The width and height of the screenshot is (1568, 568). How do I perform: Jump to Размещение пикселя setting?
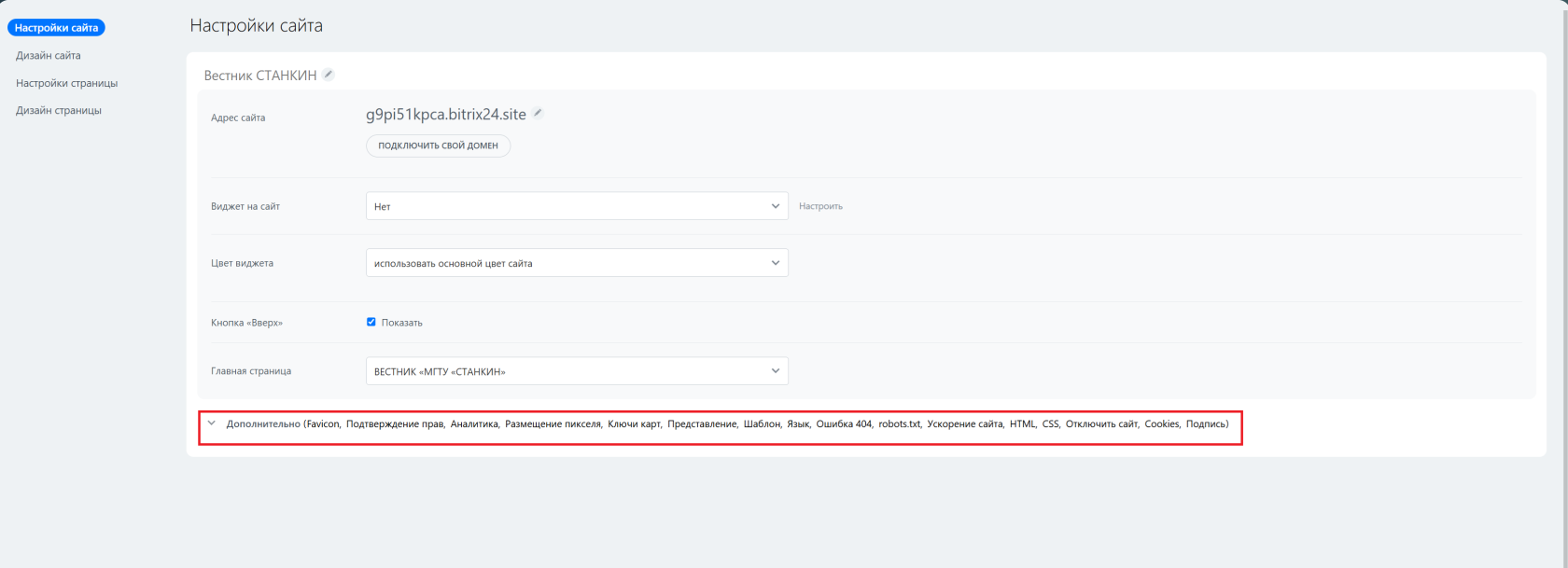coord(553,423)
